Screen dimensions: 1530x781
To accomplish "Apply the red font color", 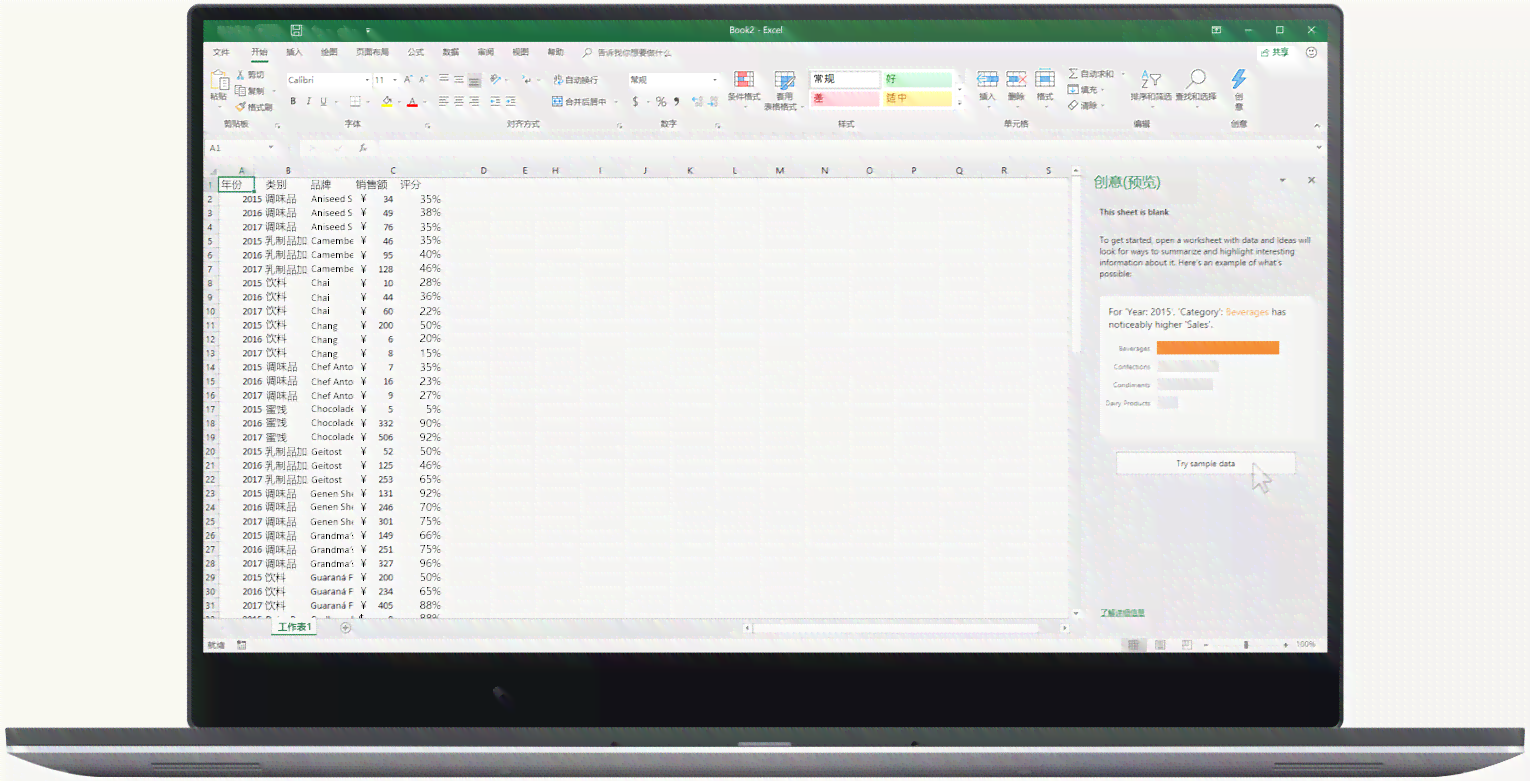I will click(412, 101).
